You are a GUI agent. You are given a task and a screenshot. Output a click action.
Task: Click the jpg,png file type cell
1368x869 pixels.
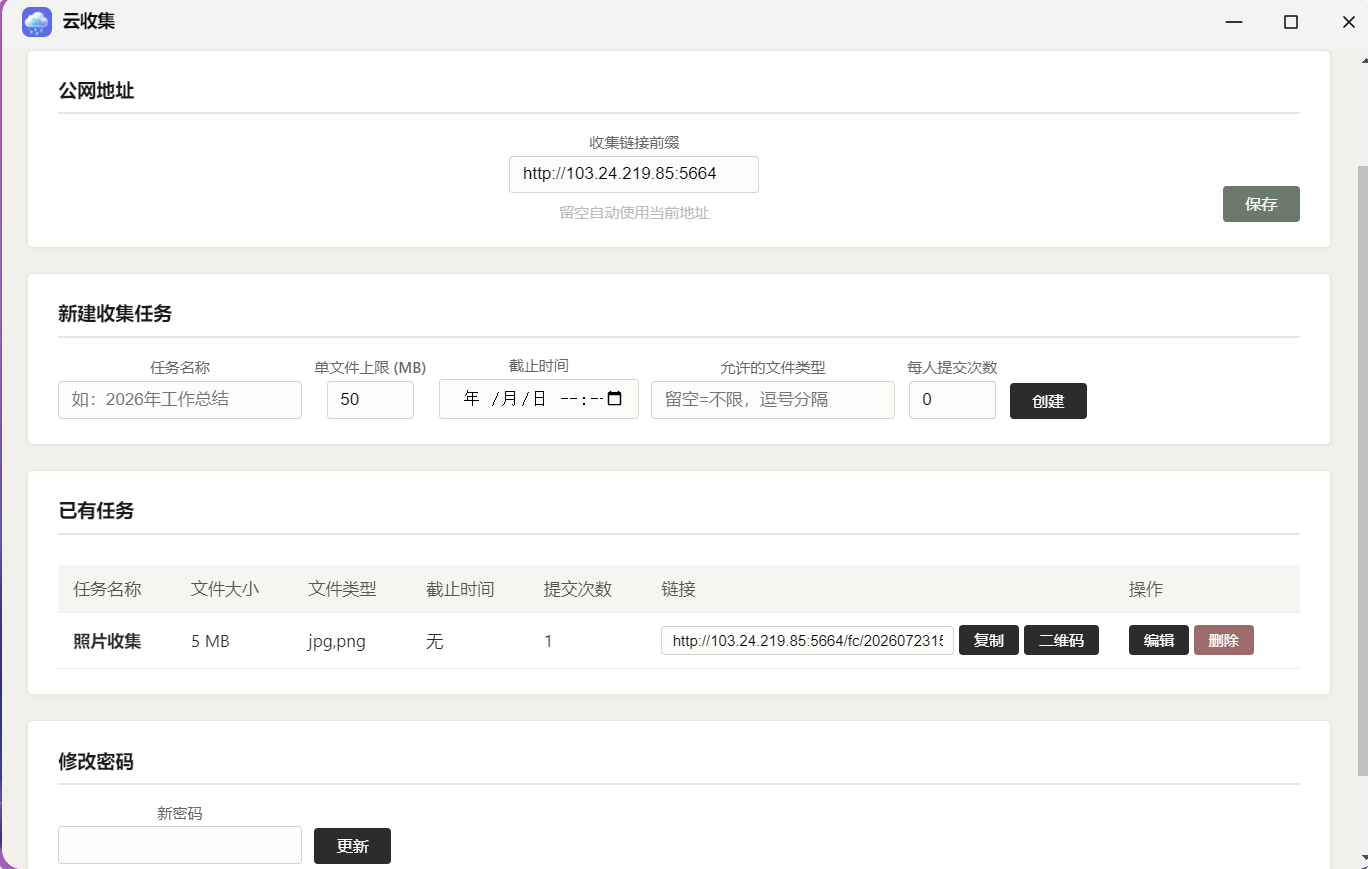[337, 641]
